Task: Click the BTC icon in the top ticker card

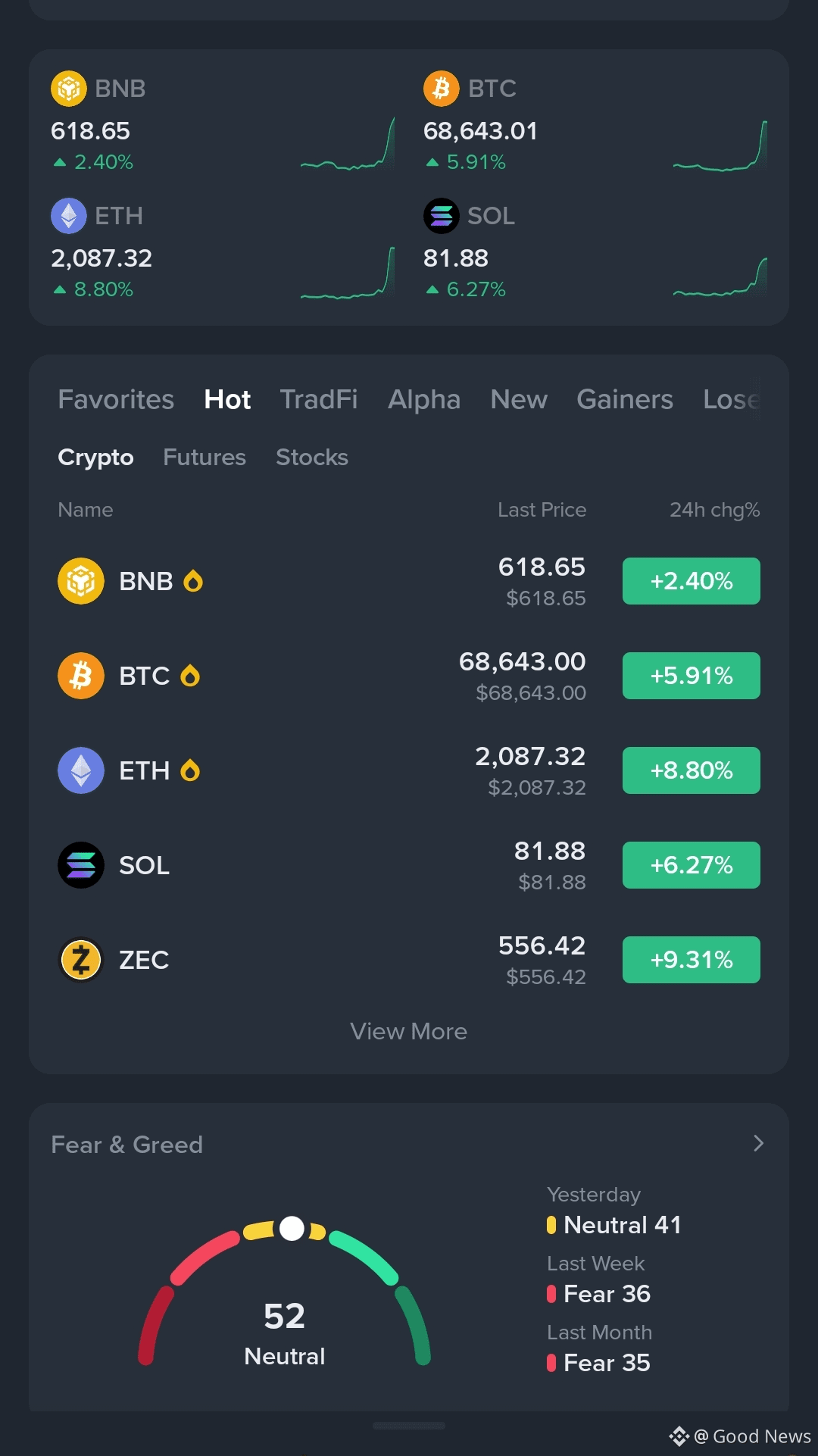Action: (442, 89)
